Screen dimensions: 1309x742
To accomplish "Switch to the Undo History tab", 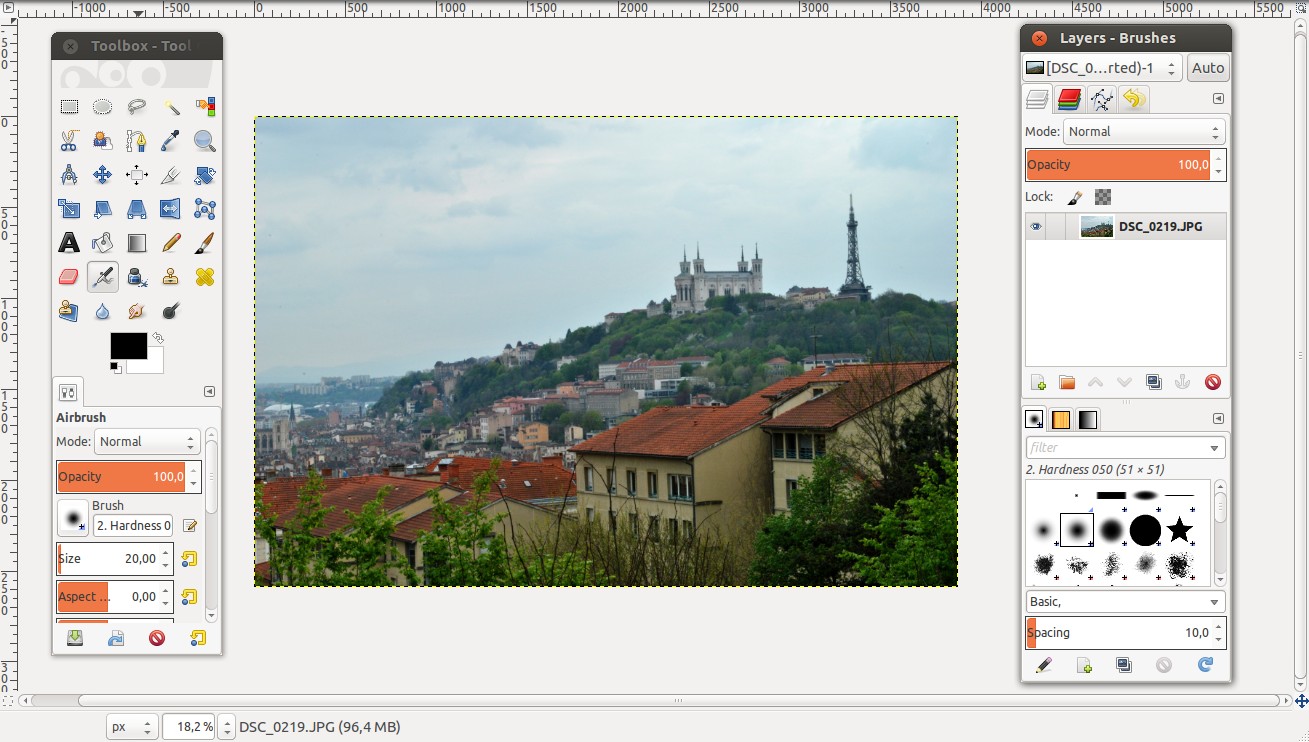I will tap(1131, 99).
